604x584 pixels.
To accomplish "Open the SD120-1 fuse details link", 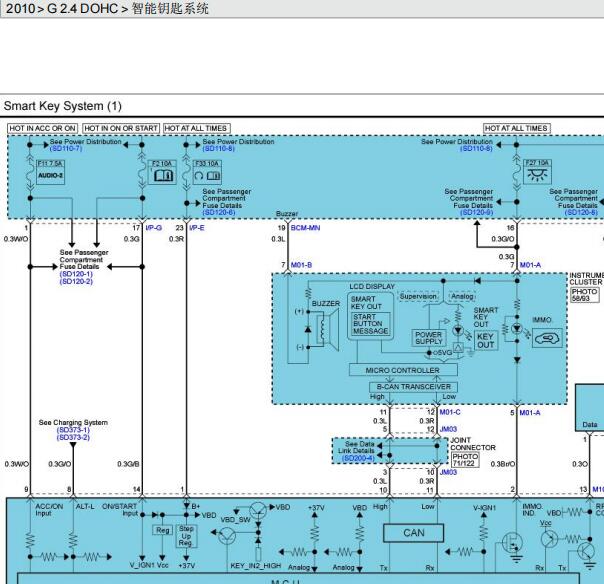I will click(76, 274).
